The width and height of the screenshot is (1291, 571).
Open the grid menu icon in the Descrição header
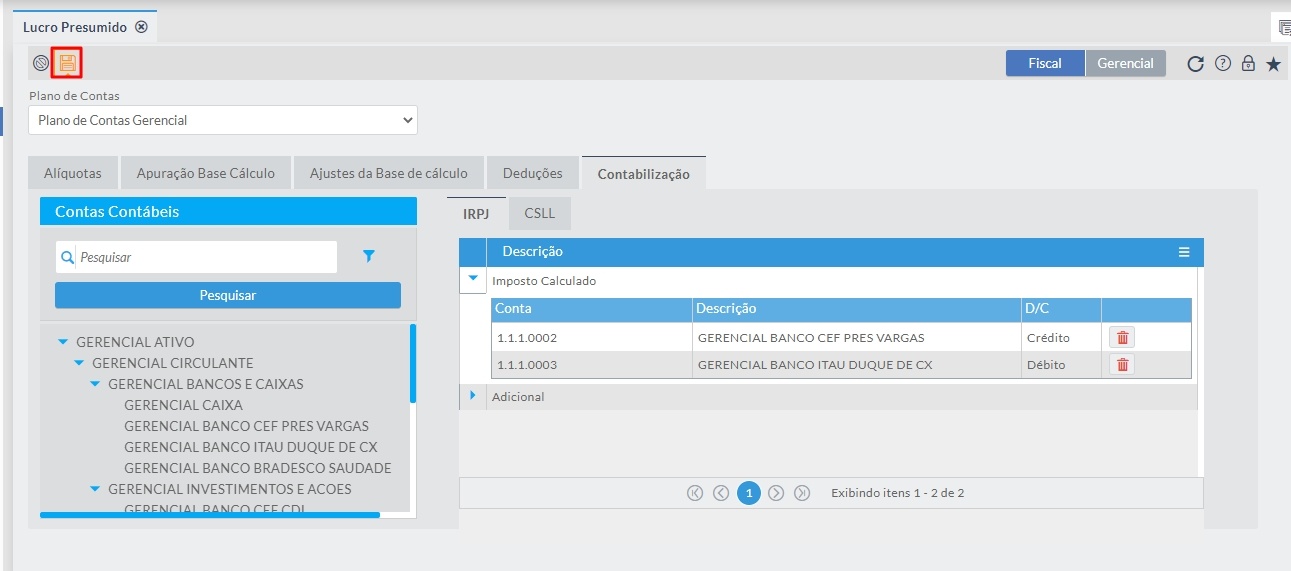[1184, 252]
